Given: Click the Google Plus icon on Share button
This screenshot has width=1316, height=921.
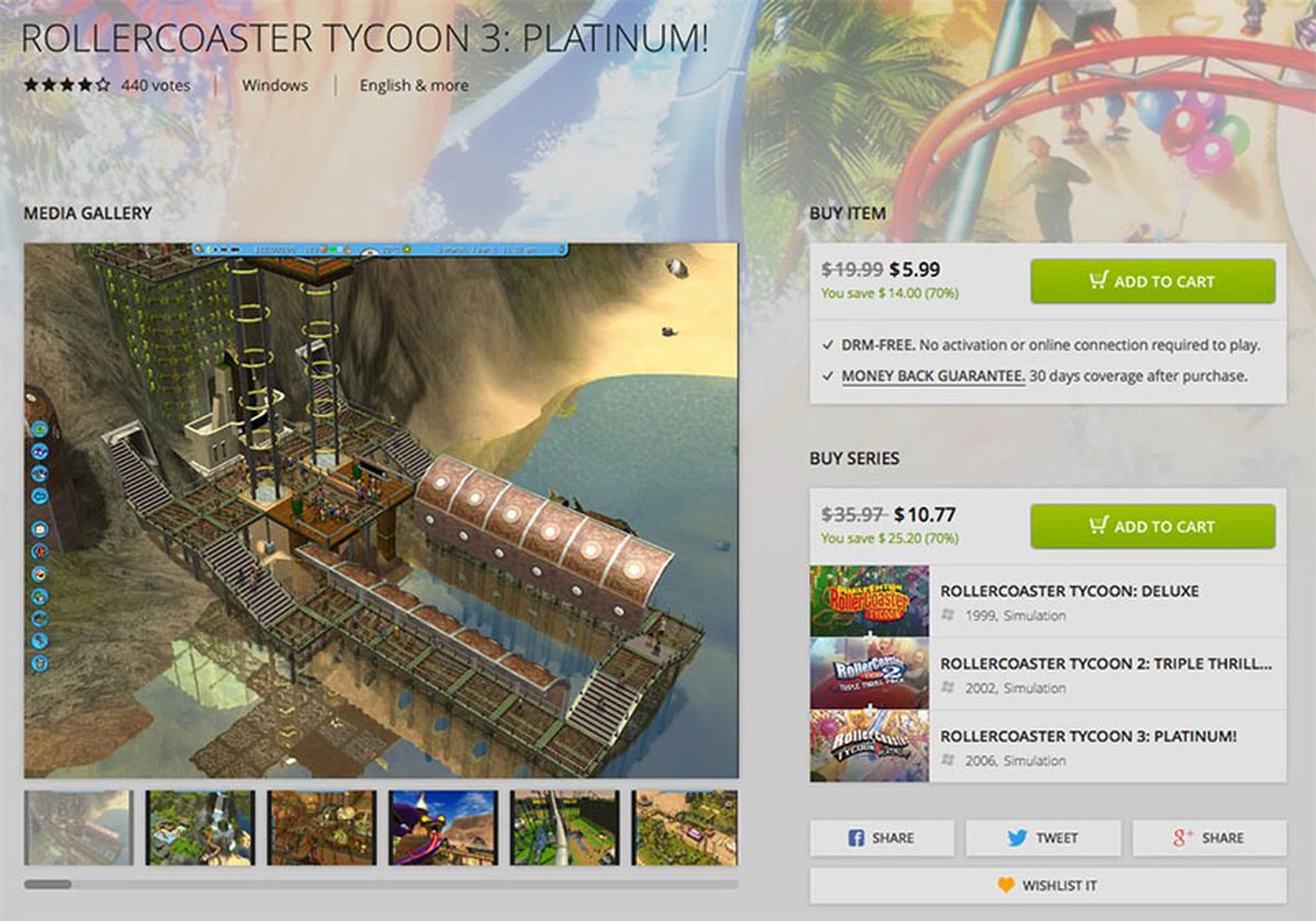Looking at the screenshot, I should point(1183,837).
